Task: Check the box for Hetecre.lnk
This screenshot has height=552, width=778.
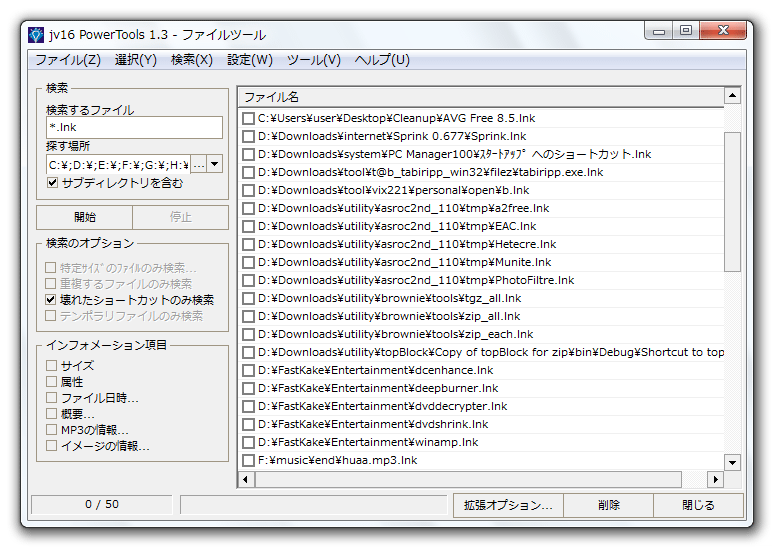Action: point(248,245)
